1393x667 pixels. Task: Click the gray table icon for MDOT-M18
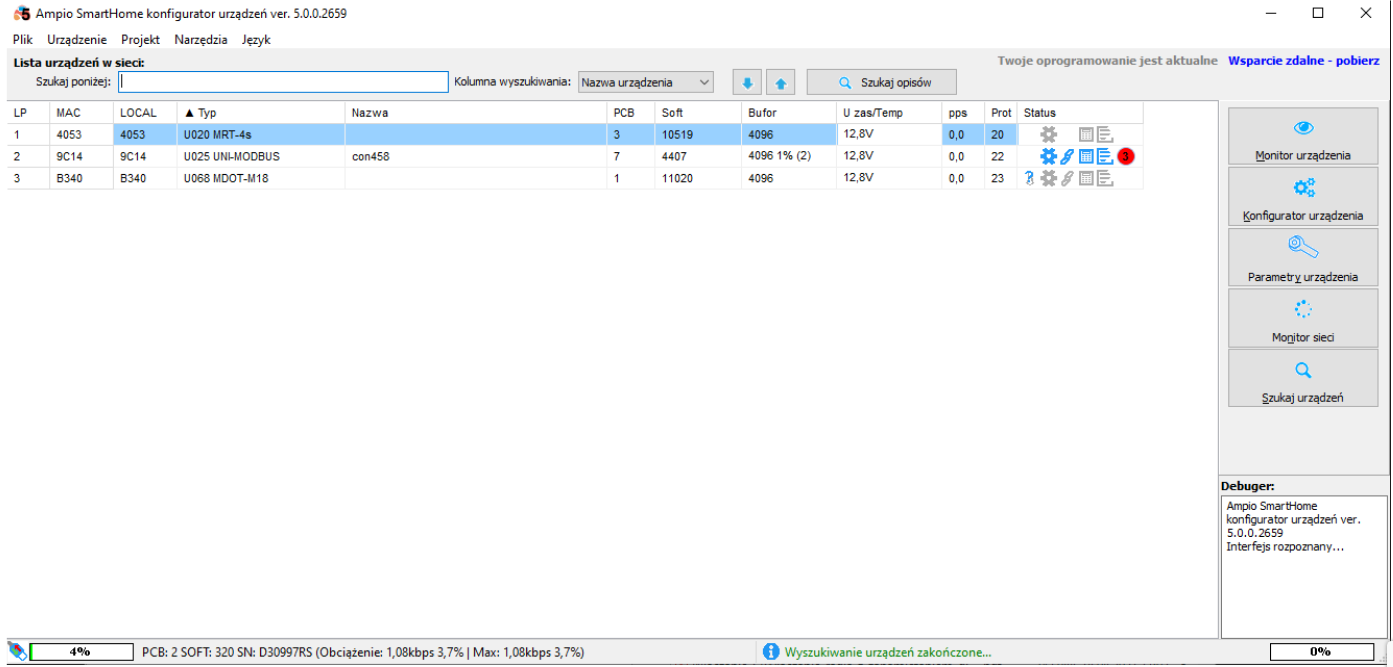(1086, 178)
